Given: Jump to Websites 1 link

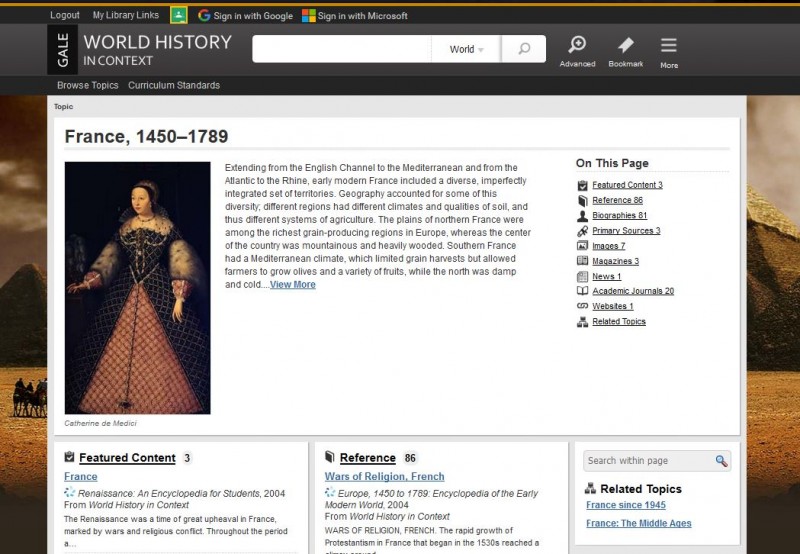Looking at the screenshot, I should pyautogui.click(x=613, y=306).
